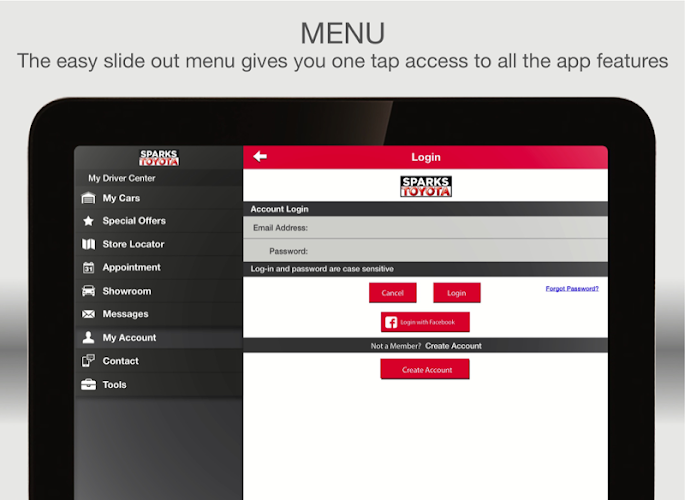The image size is (685, 500).
Task: Click the case sensitive notice text
Action: pyautogui.click(x=322, y=269)
